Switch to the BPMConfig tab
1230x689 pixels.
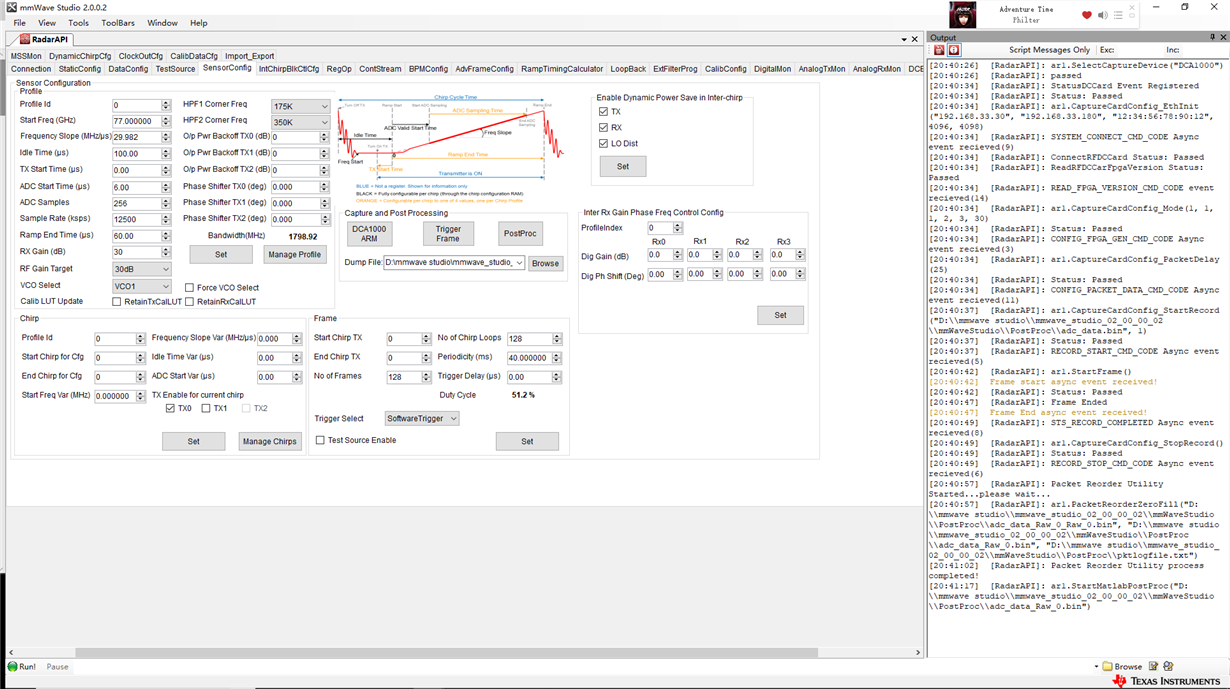point(428,69)
